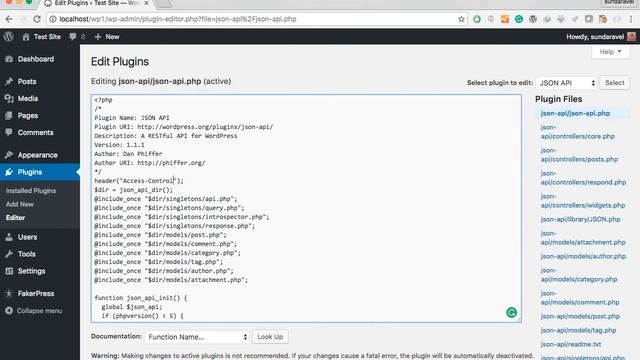
Task: Open json-api/controllers/respond.php file
Action: point(583,178)
